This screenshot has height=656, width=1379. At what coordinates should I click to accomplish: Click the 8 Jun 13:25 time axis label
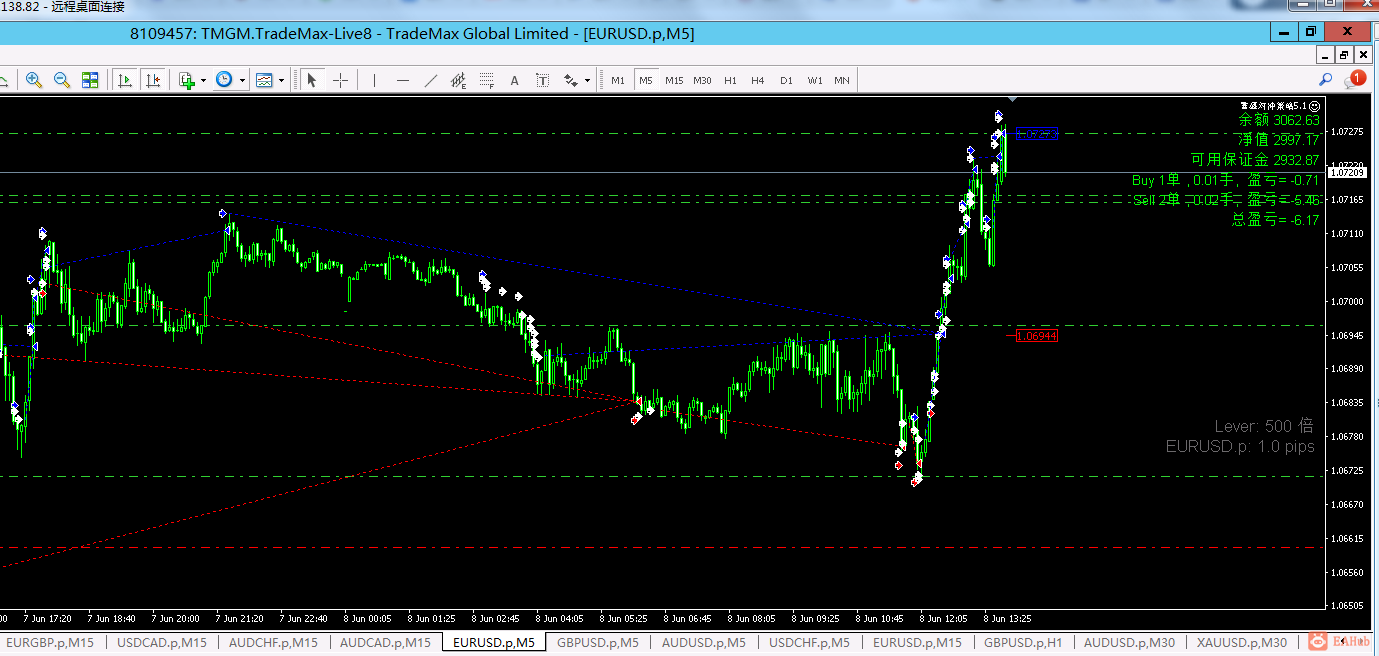click(x=1008, y=618)
